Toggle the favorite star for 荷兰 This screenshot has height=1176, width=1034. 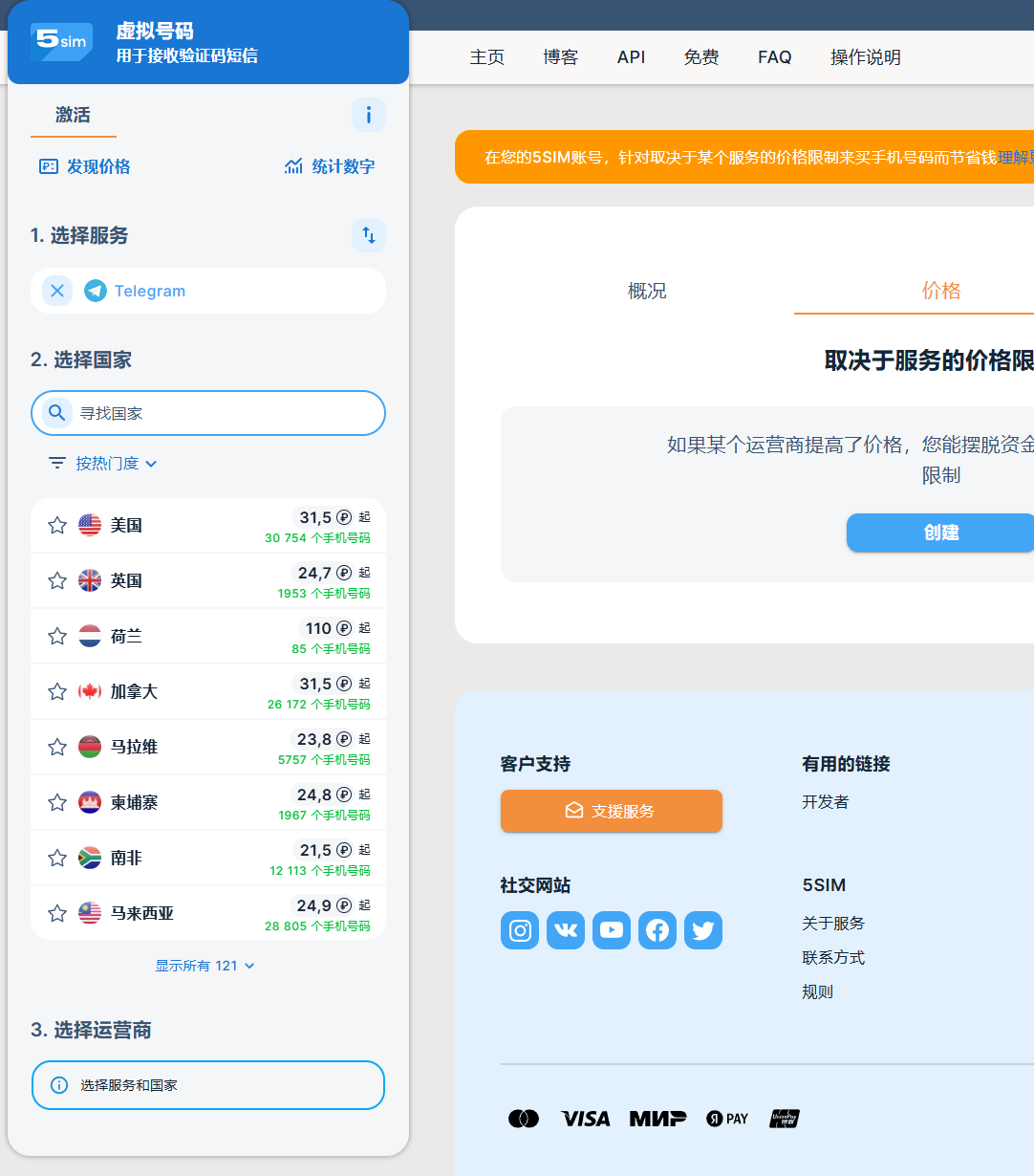(57, 636)
